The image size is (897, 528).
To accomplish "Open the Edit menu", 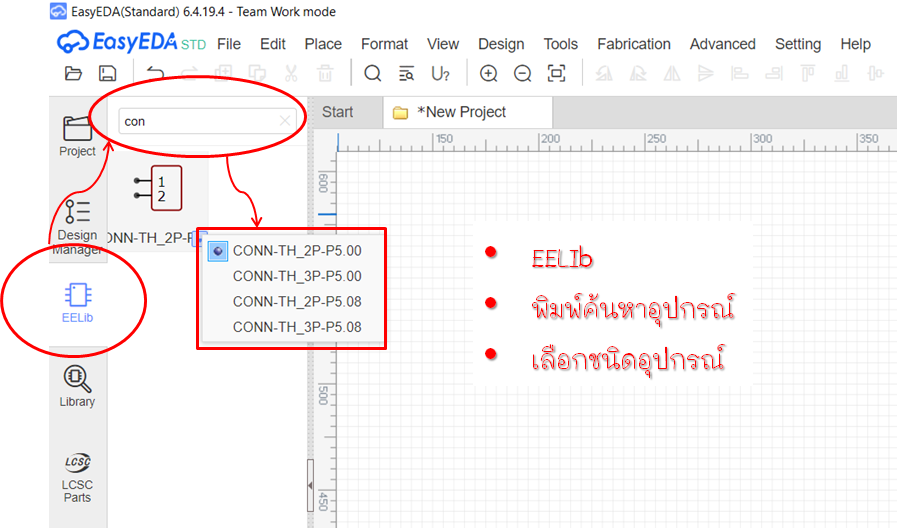I will (273, 44).
